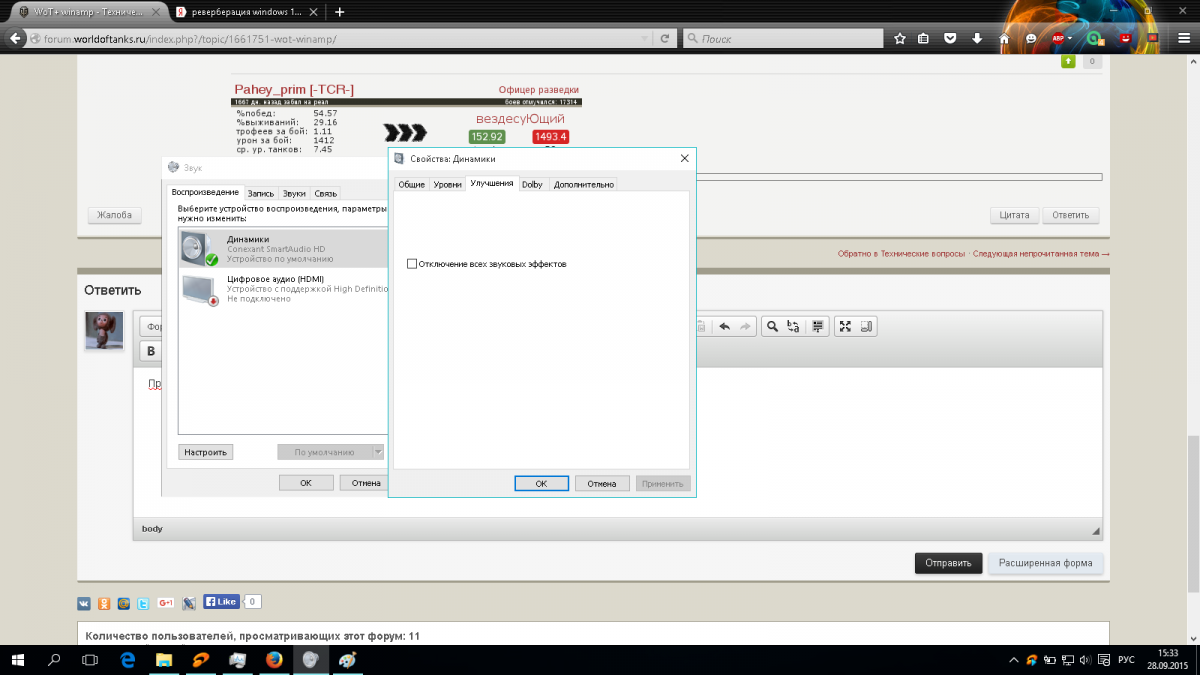Close the Свойства: Динамики dialog
This screenshot has width=1200, height=675.
pos(684,158)
